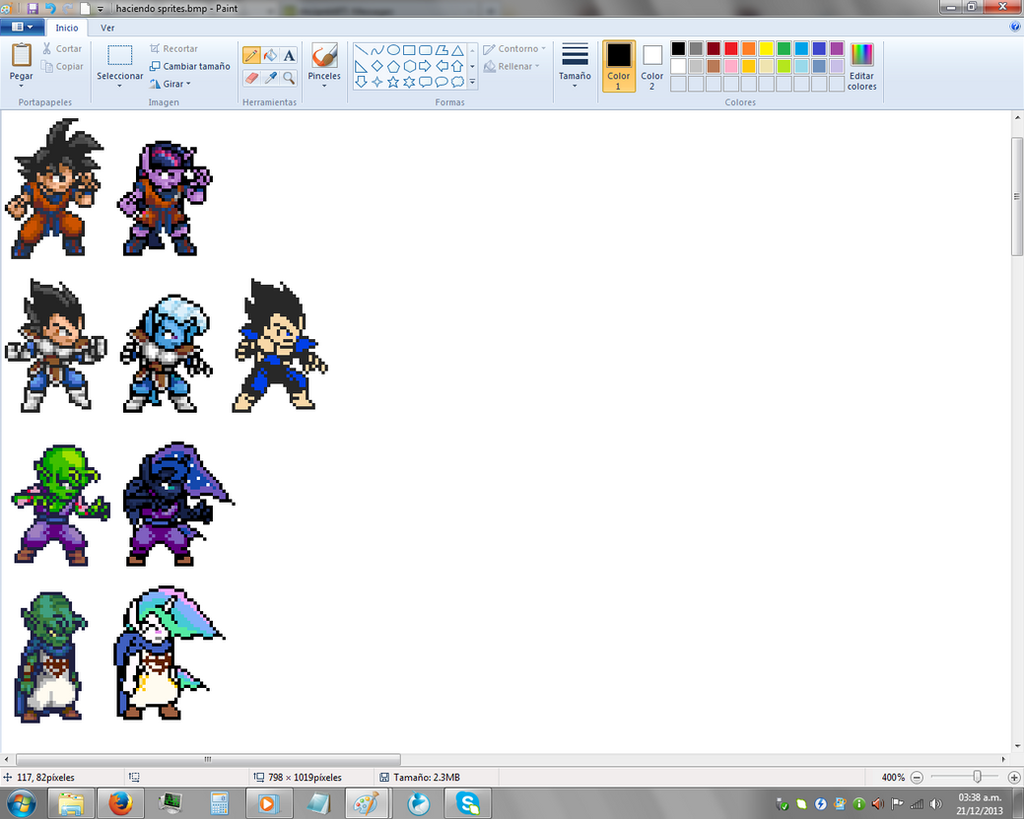
Task: Pick the orange color swatch
Action: pyautogui.click(x=748, y=48)
